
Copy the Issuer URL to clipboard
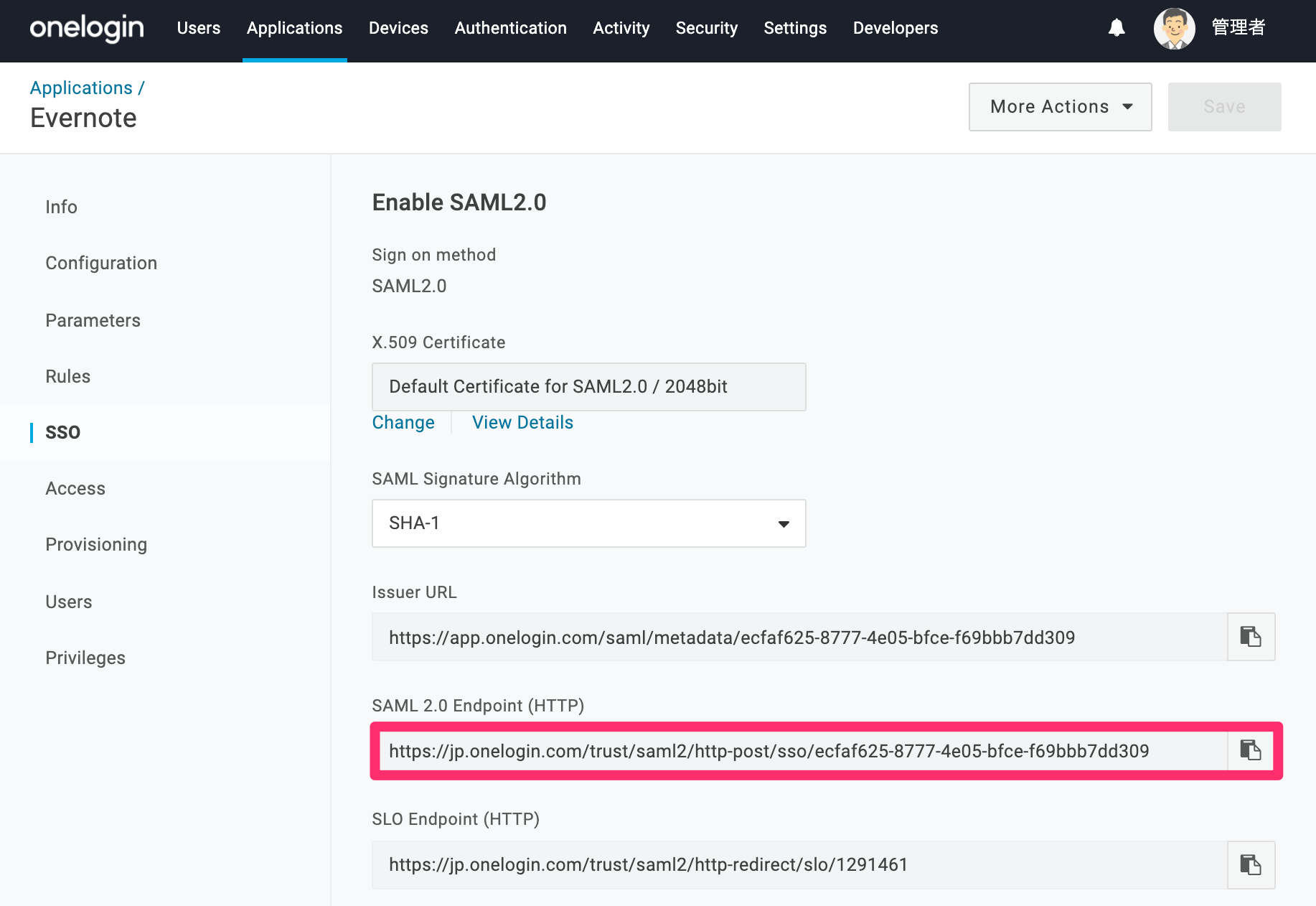[1251, 637]
